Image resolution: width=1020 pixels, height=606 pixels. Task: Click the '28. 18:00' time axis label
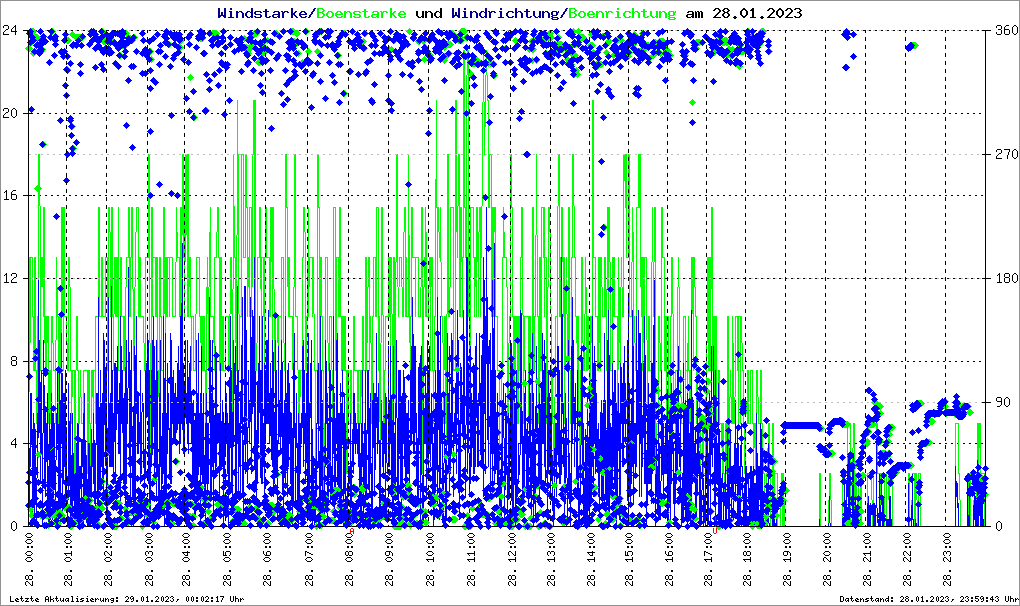(747, 559)
